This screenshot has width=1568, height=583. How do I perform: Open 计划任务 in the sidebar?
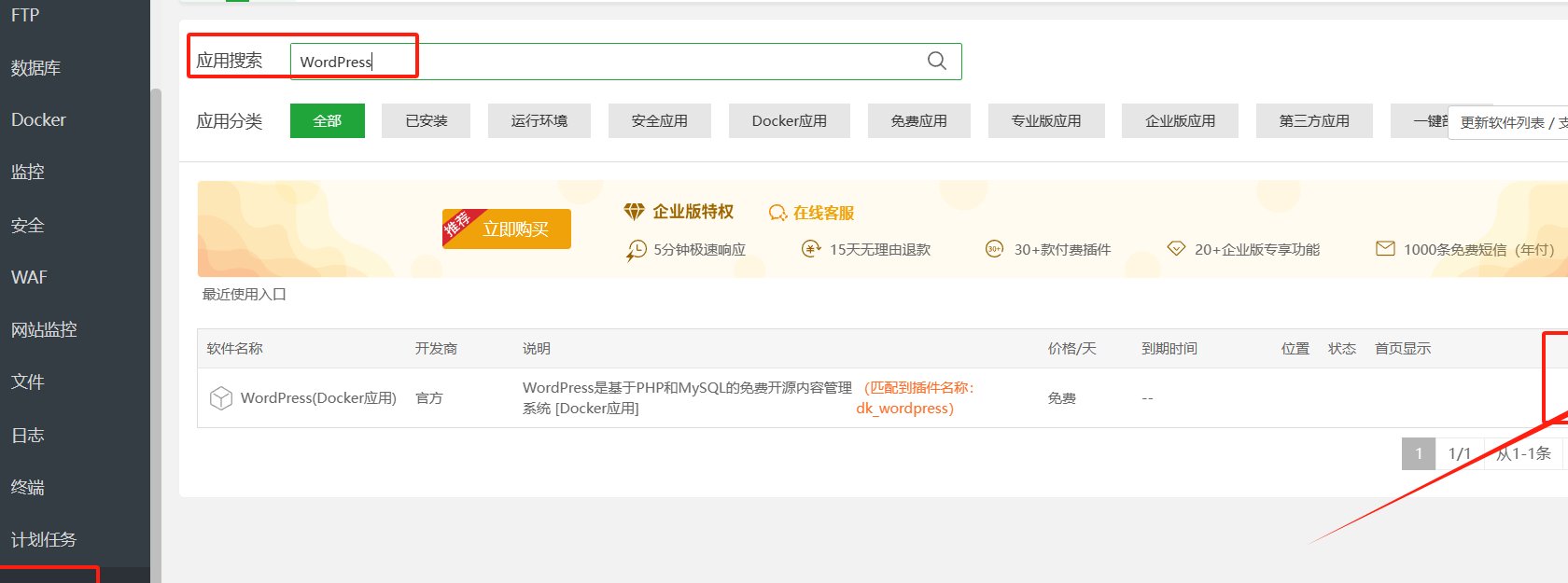click(43, 539)
